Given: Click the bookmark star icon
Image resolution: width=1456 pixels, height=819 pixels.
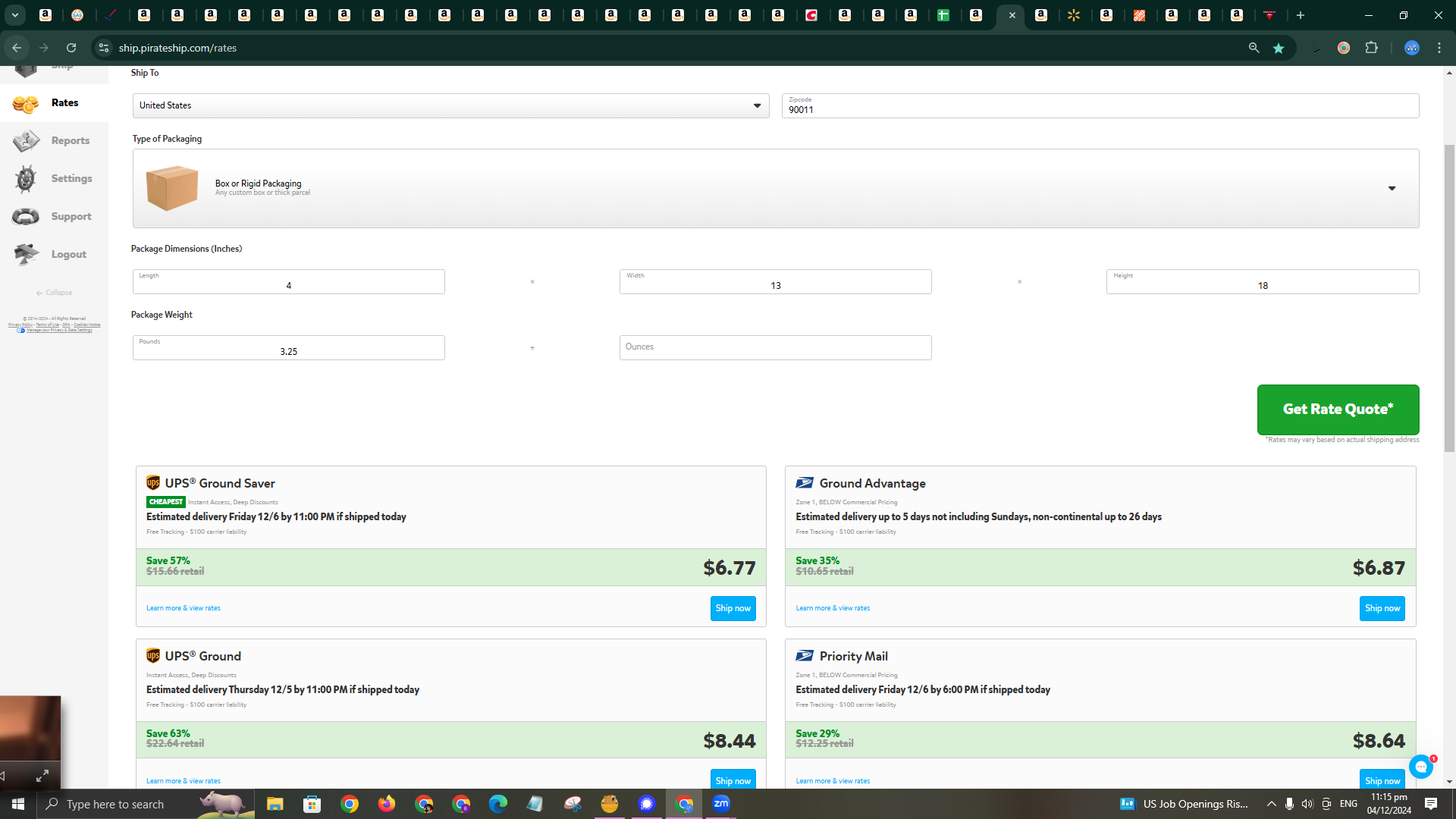Looking at the screenshot, I should pyautogui.click(x=1279, y=48).
